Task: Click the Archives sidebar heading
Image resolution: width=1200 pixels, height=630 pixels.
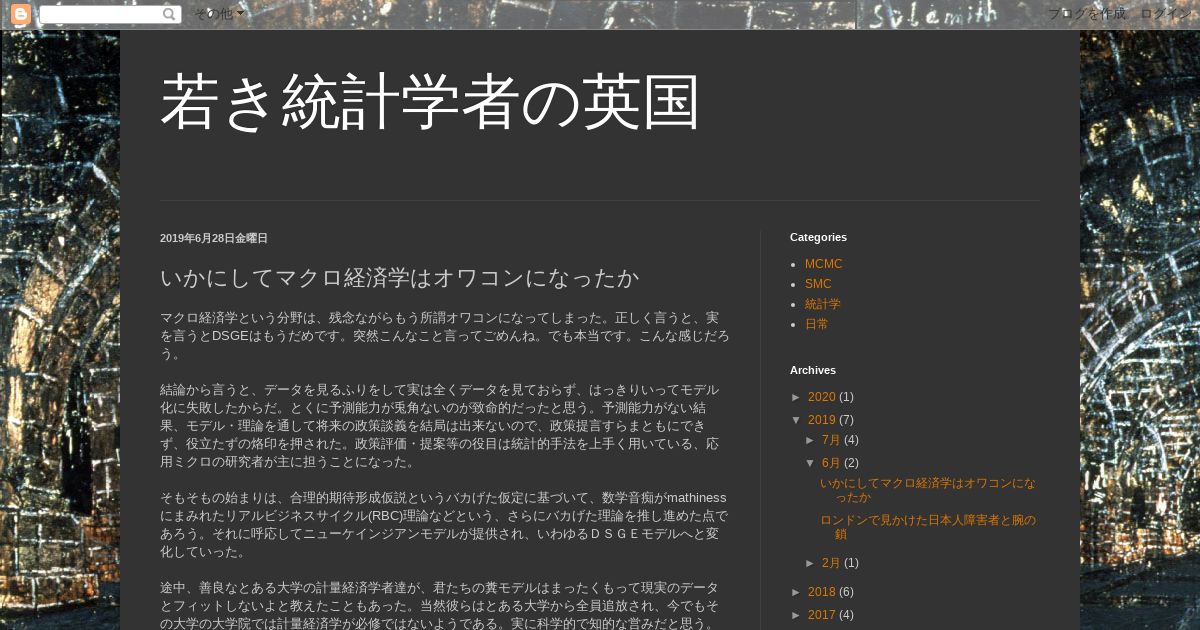Action: 813,370
